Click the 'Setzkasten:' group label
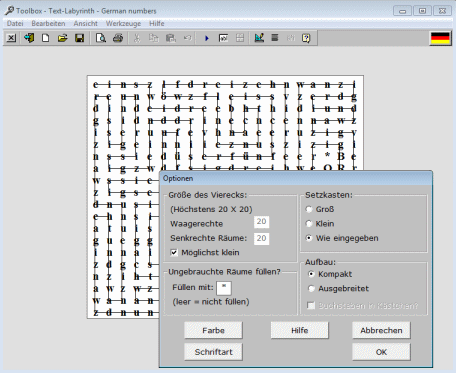The width and height of the screenshot is (456, 373). point(329,195)
